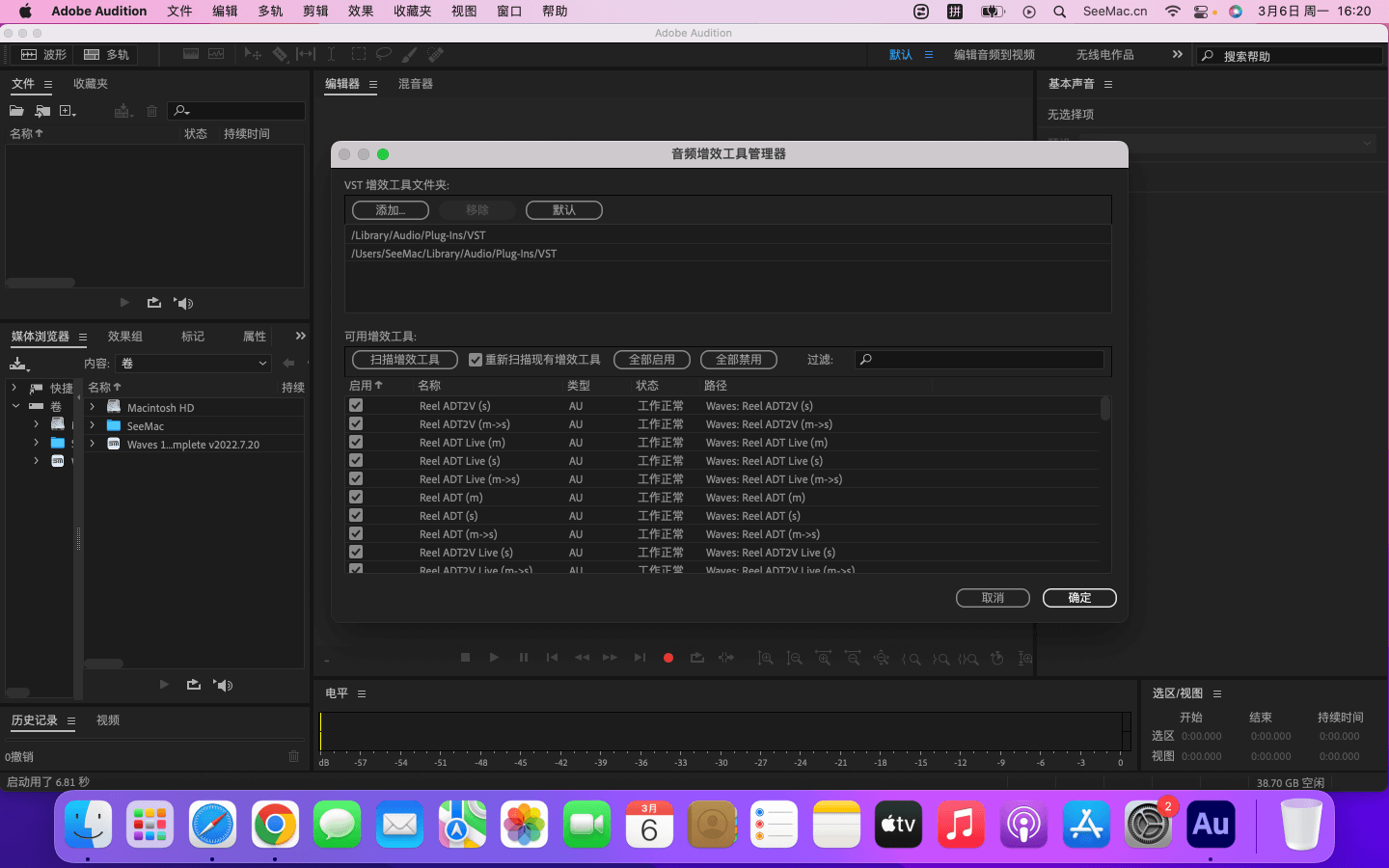The height and width of the screenshot is (868, 1389).
Task: Toggle the loop playback icon in transport
Action: pos(697,658)
